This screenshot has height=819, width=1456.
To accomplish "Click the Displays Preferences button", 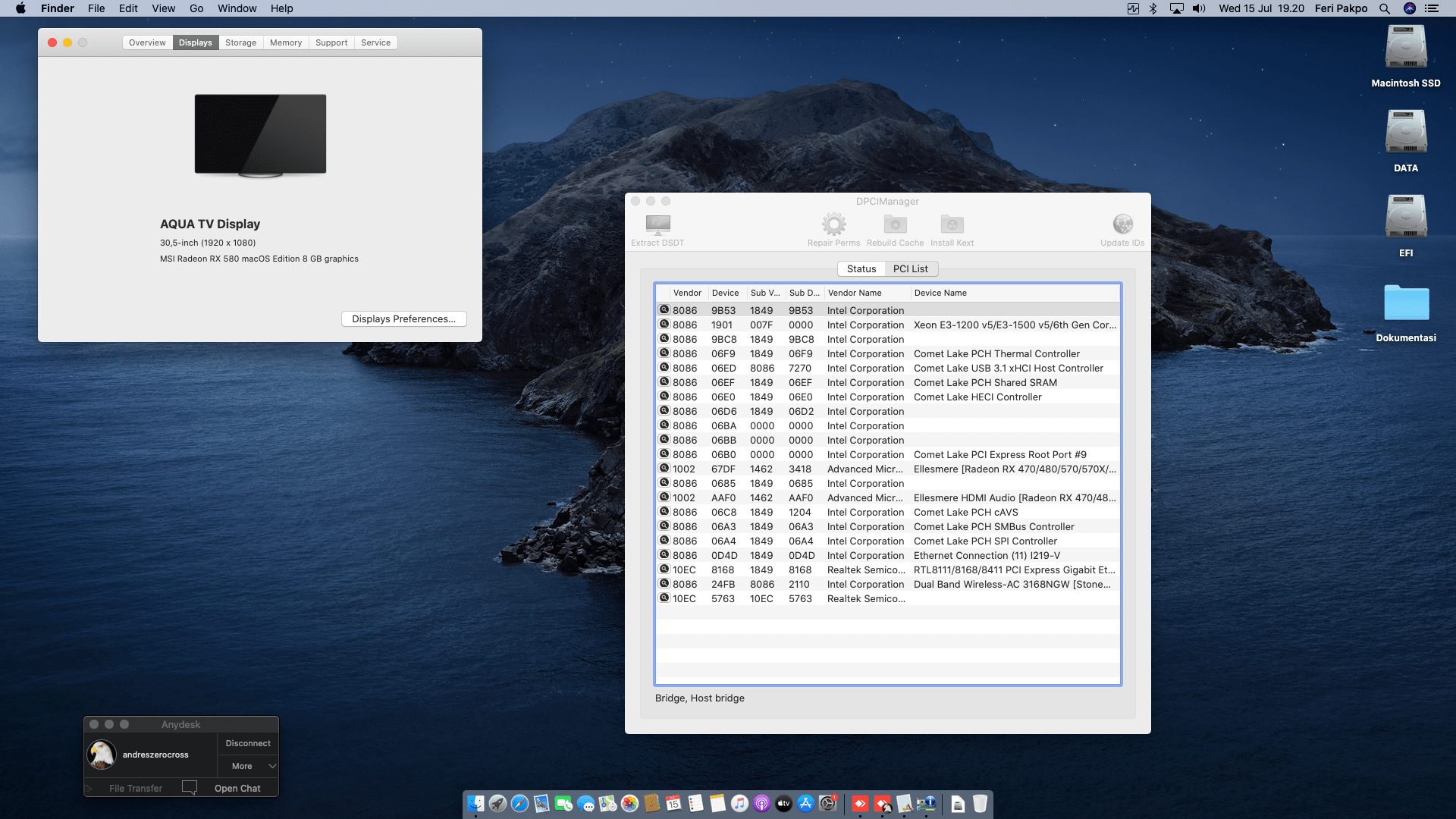I will coord(403,318).
